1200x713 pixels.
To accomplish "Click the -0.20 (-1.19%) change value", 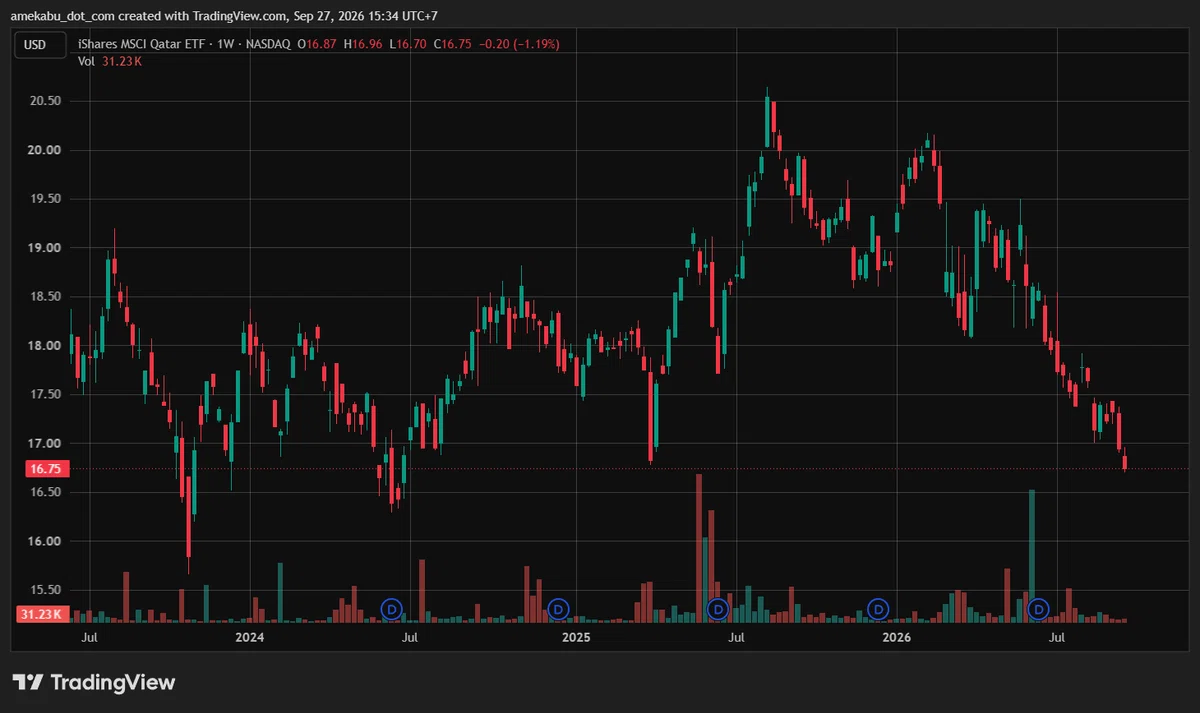I will 520,44.
